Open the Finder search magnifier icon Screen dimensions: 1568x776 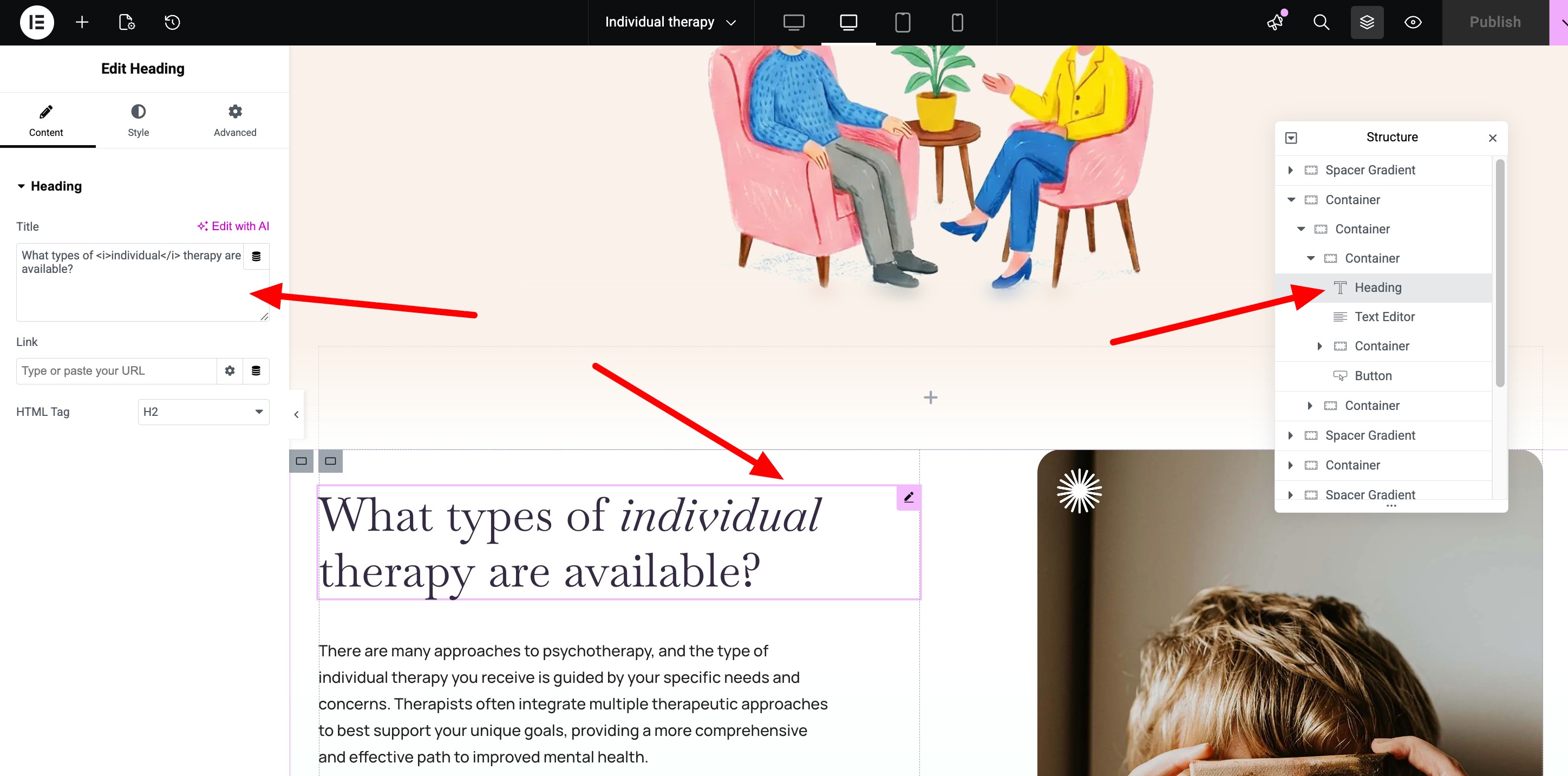(1321, 23)
